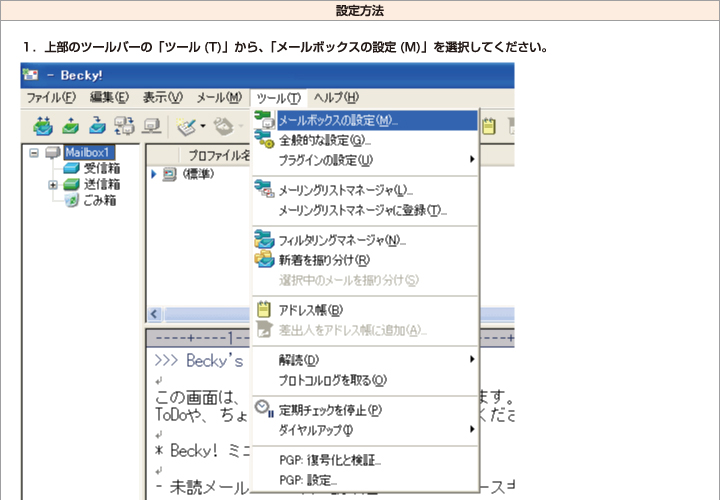The image size is (720, 500).
Task: Click the address book notepad icon in menu
Action: click(264, 309)
